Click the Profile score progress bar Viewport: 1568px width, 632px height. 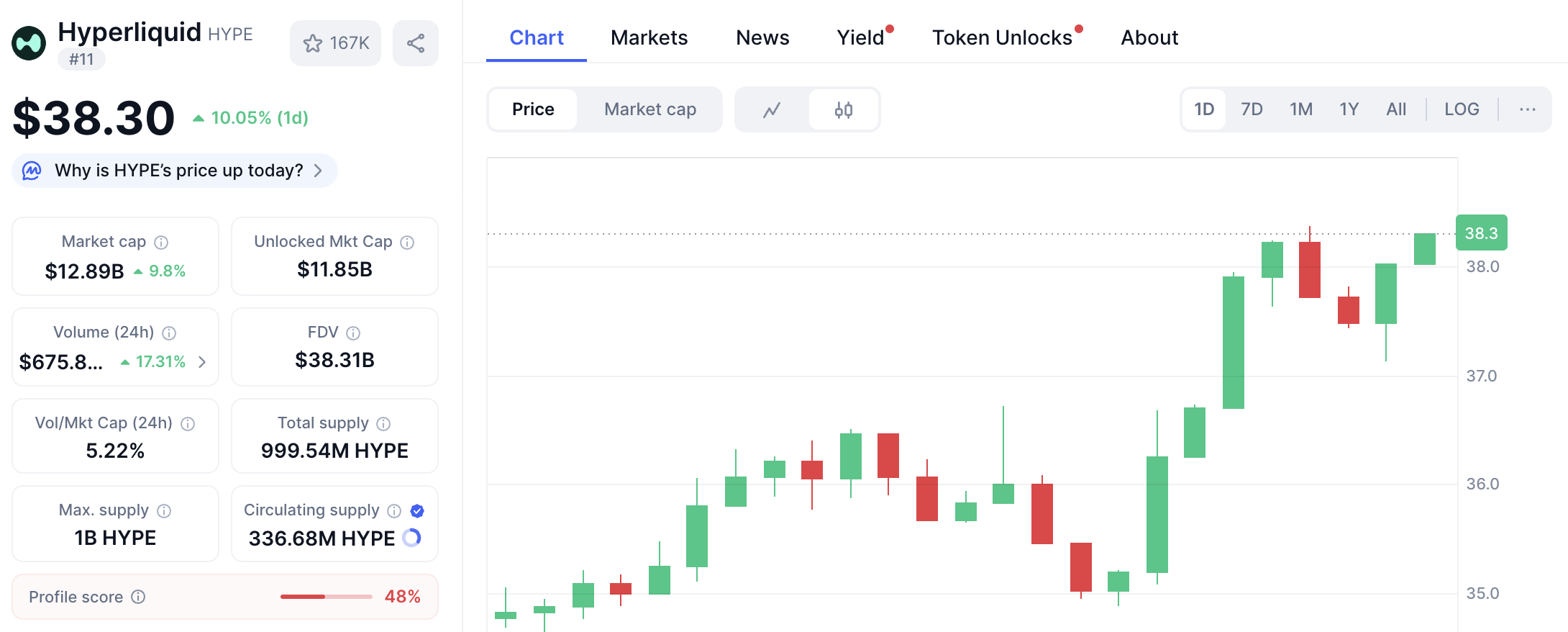[326, 597]
